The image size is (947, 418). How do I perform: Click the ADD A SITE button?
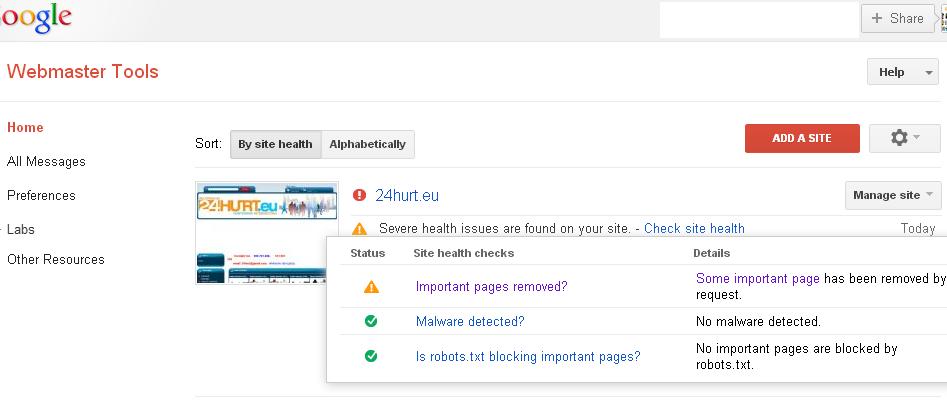coord(802,138)
